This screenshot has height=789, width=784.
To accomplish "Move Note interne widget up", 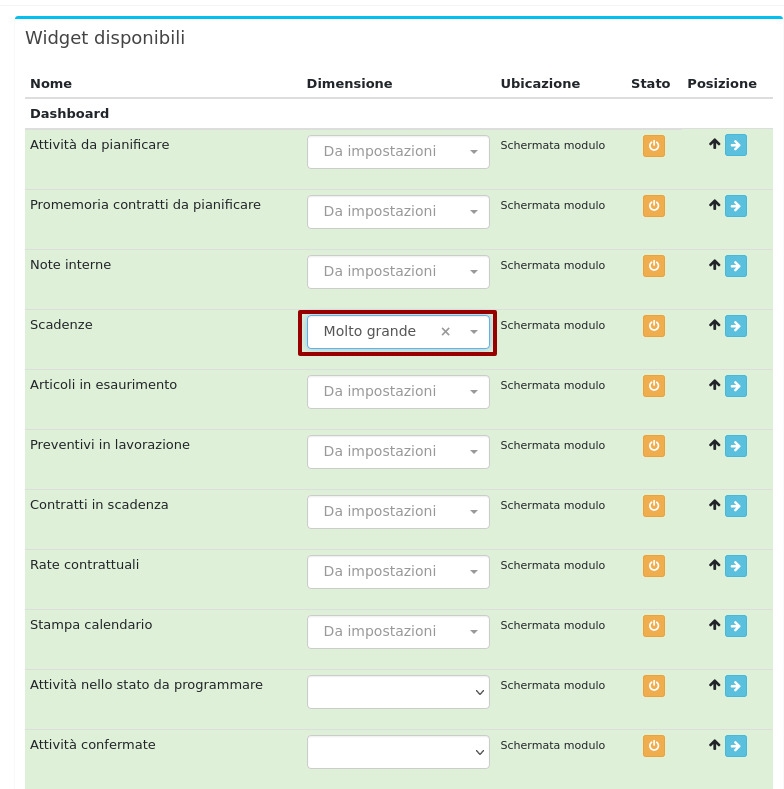I will click(x=714, y=265).
